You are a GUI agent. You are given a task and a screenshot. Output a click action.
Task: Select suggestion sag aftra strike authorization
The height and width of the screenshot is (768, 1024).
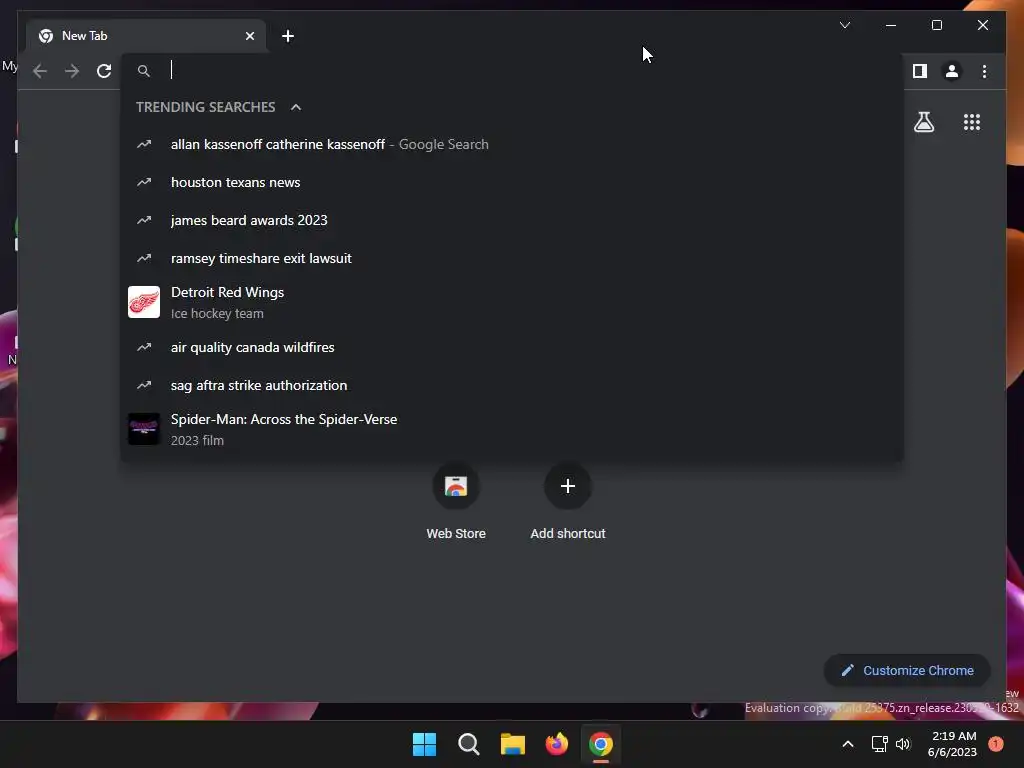(x=512, y=385)
